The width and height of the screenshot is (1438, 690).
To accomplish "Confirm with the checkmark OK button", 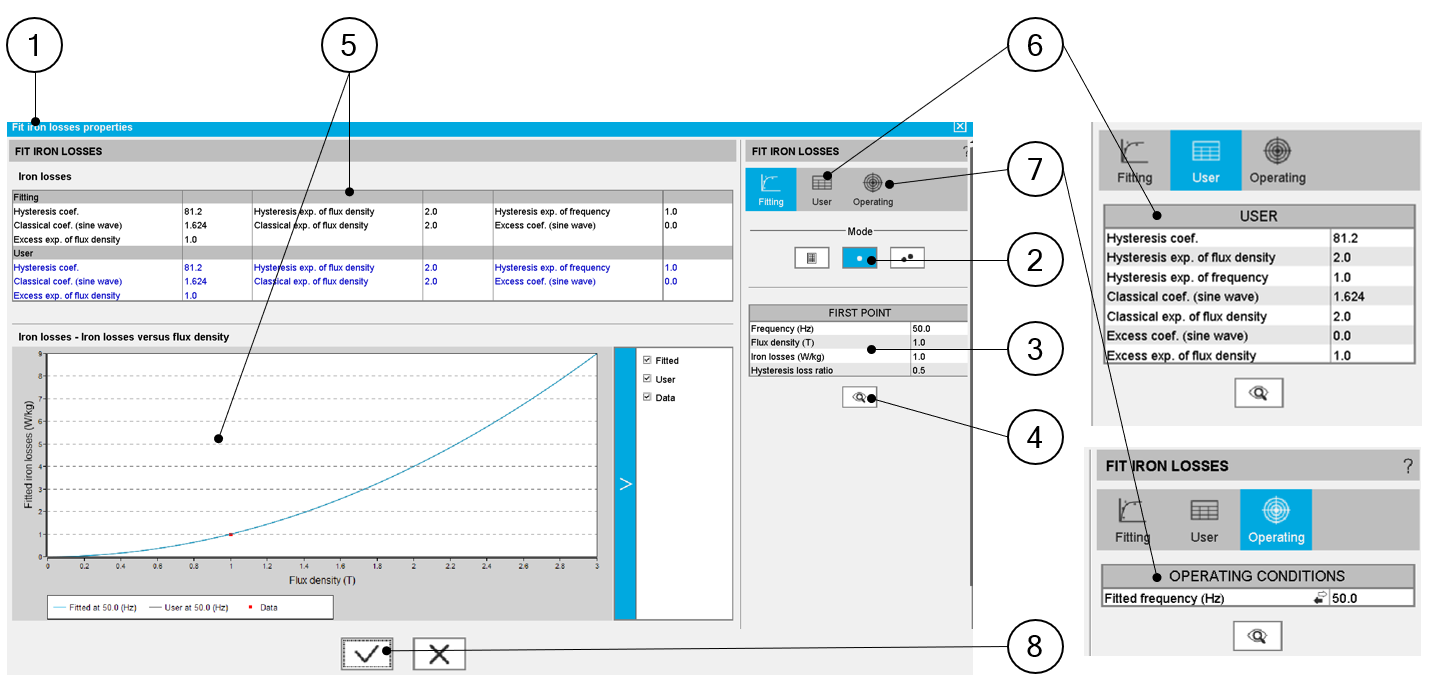I will pyautogui.click(x=366, y=654).
